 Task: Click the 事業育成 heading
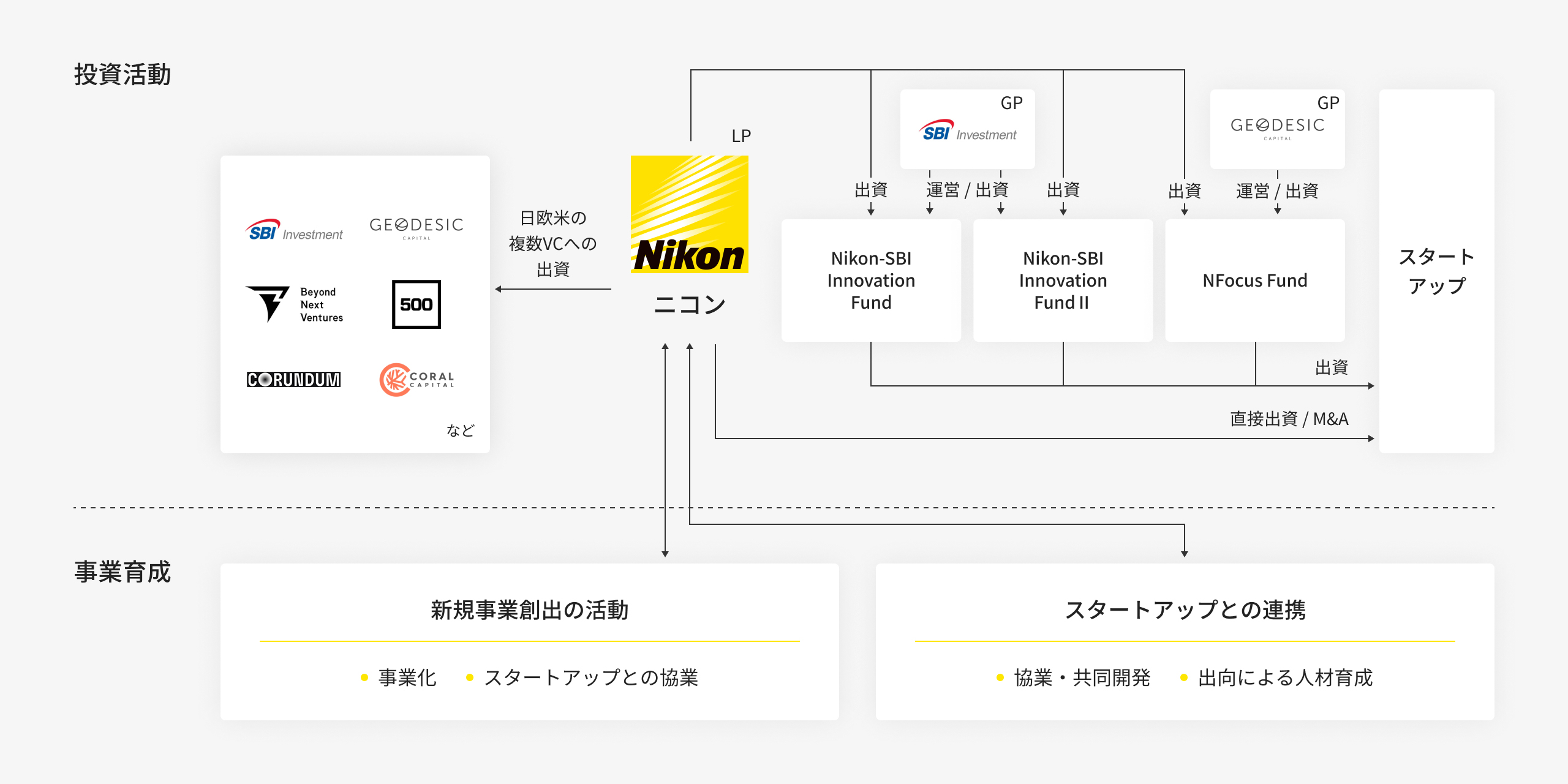click(x=123, y=572)
